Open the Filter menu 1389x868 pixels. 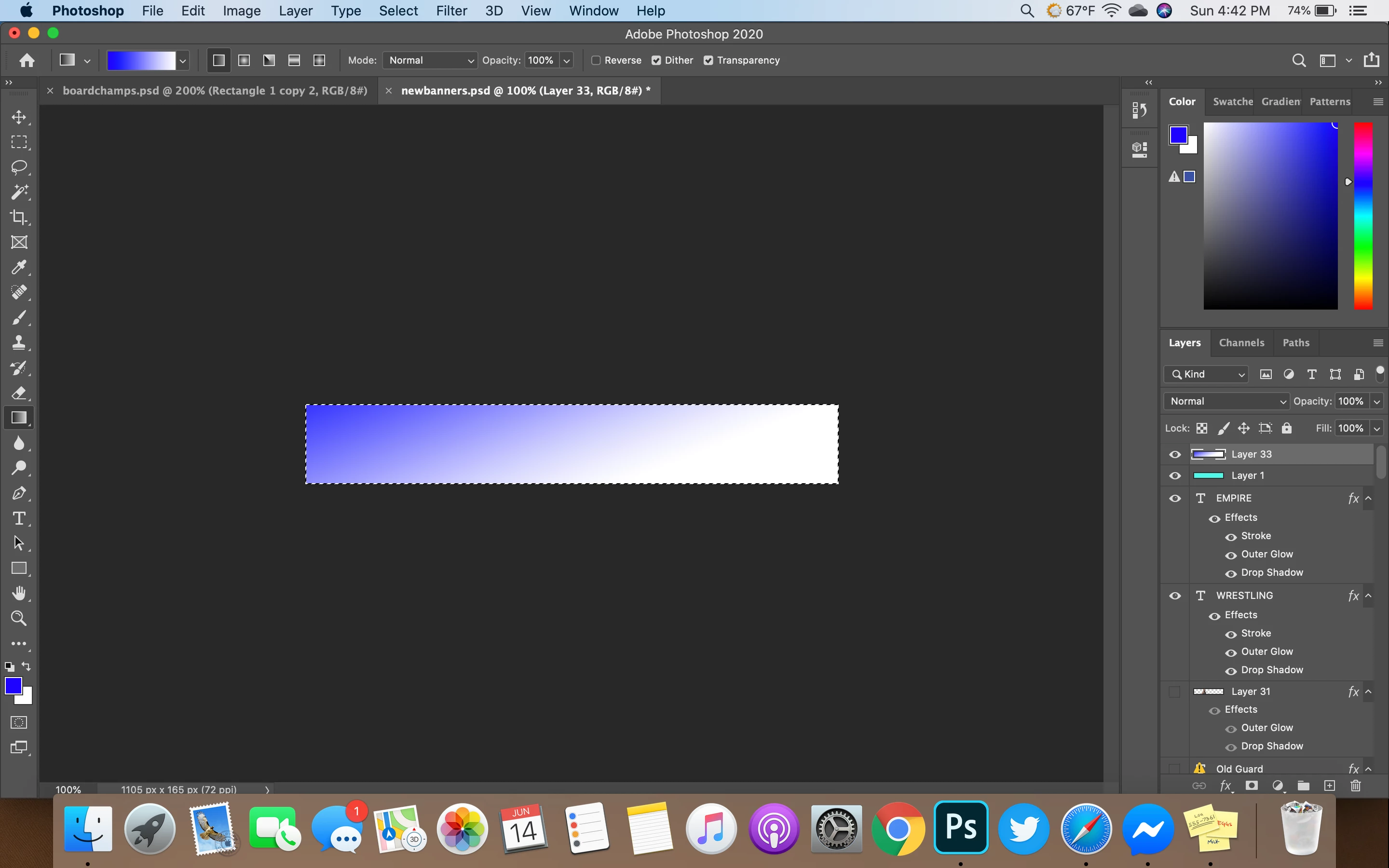point(451,11)
